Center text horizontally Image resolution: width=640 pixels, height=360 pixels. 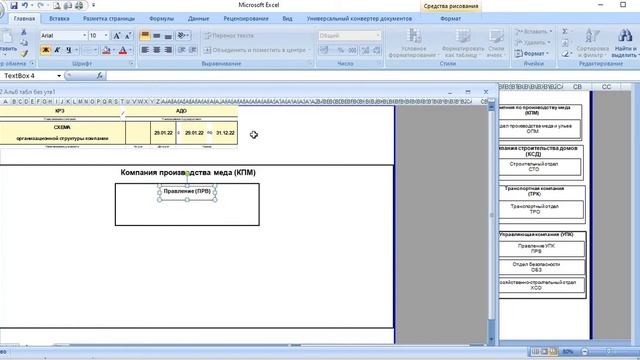click(x=156, y=50)
